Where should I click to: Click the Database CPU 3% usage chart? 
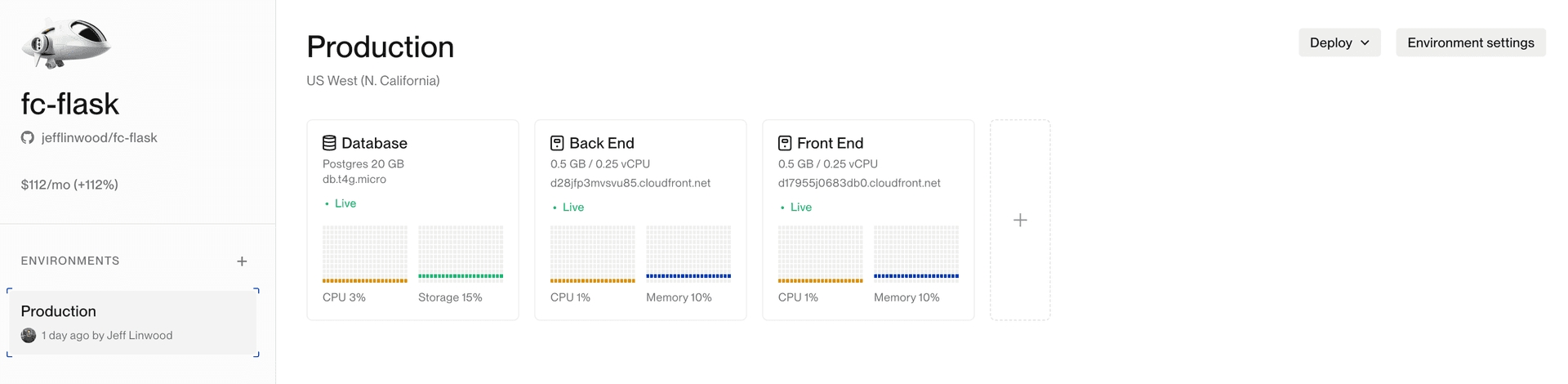364,254
